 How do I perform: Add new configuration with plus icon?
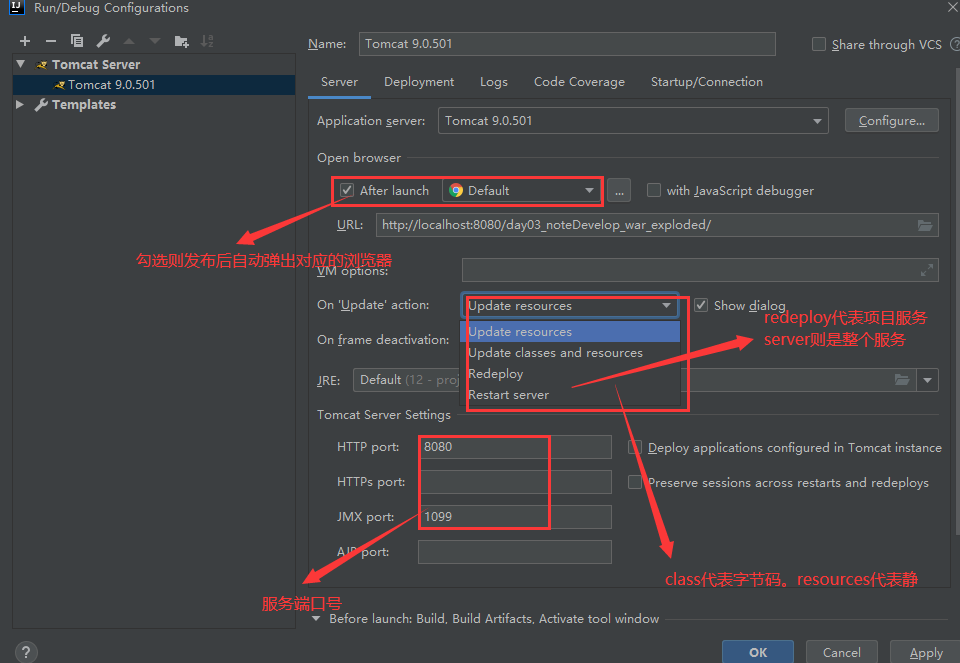tap(24, 41)
